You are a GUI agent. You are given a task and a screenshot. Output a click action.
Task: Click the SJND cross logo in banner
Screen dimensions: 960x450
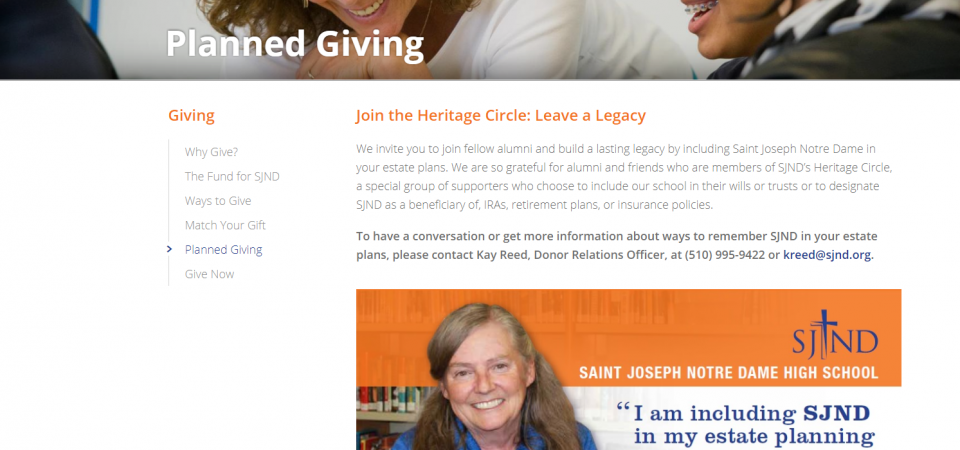(x=835, y=335)
